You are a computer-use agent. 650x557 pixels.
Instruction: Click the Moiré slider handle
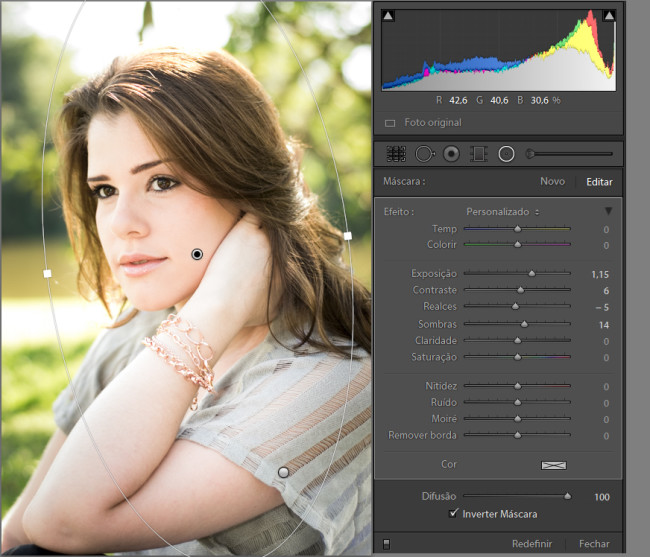pos(517,419)
